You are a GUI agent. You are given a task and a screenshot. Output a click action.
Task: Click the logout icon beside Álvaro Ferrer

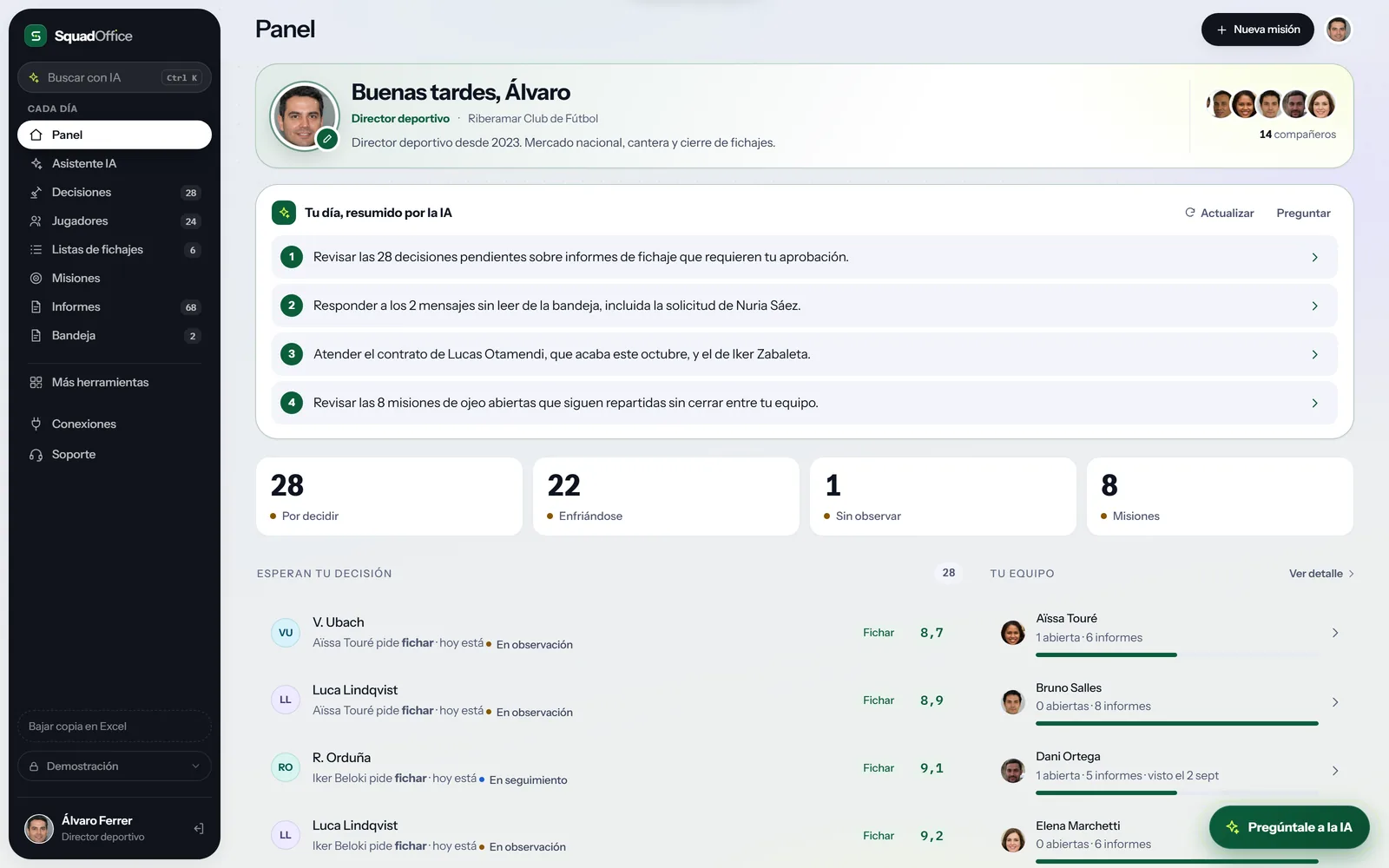(199, 828)
